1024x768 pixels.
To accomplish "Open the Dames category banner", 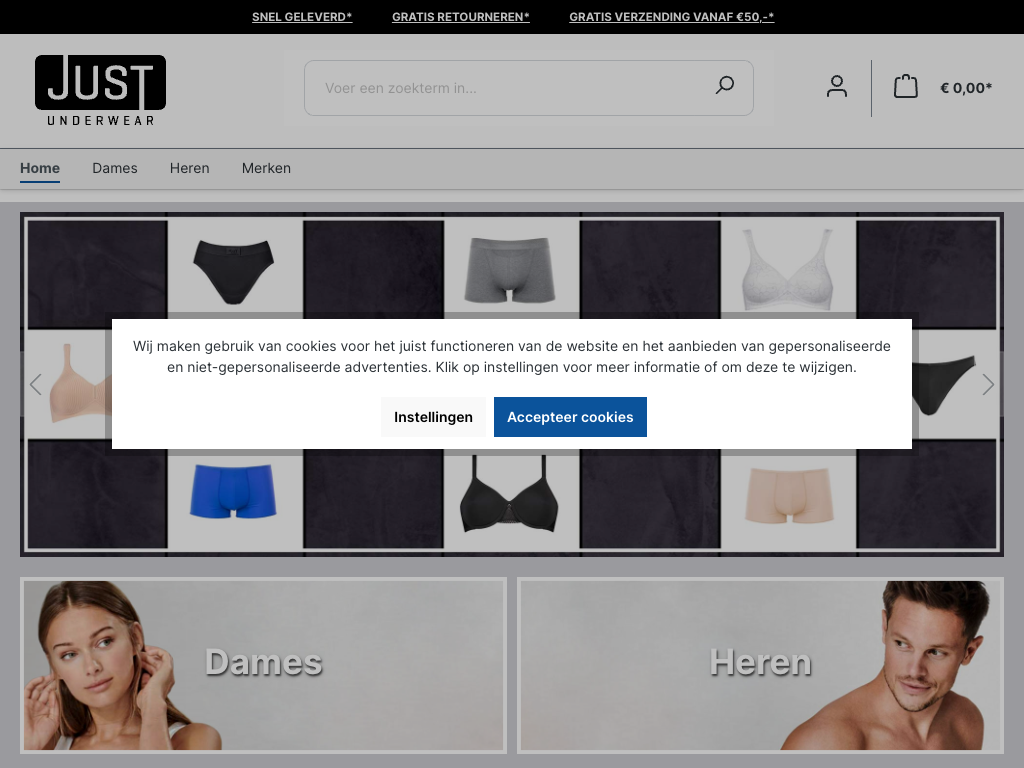I will pos(264,665).
